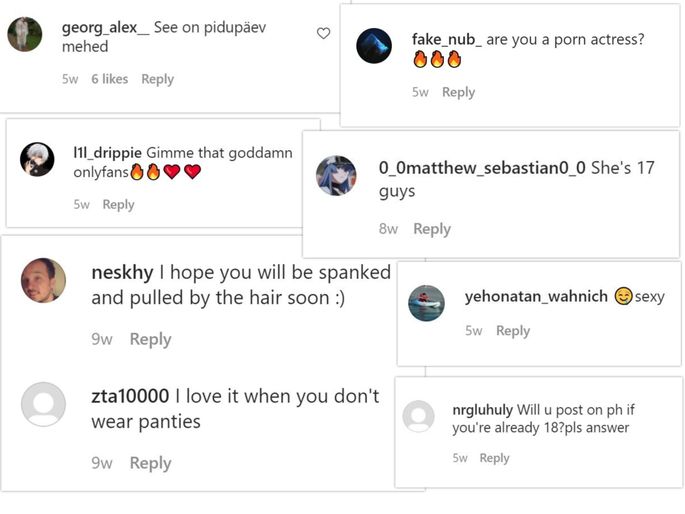The height and width of the screenshot is (514, 685).
Task: Open fake_nub_ profile avatar
Action: (374, 46)
